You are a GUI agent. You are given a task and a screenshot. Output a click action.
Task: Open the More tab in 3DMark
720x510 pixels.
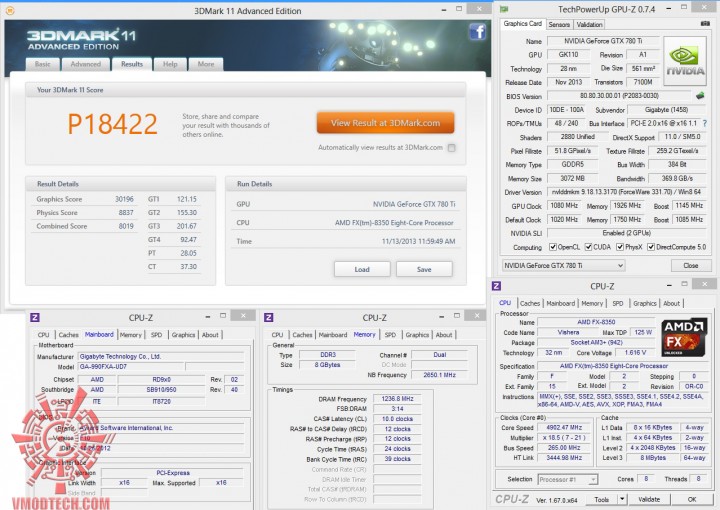[x=206, y=64]
